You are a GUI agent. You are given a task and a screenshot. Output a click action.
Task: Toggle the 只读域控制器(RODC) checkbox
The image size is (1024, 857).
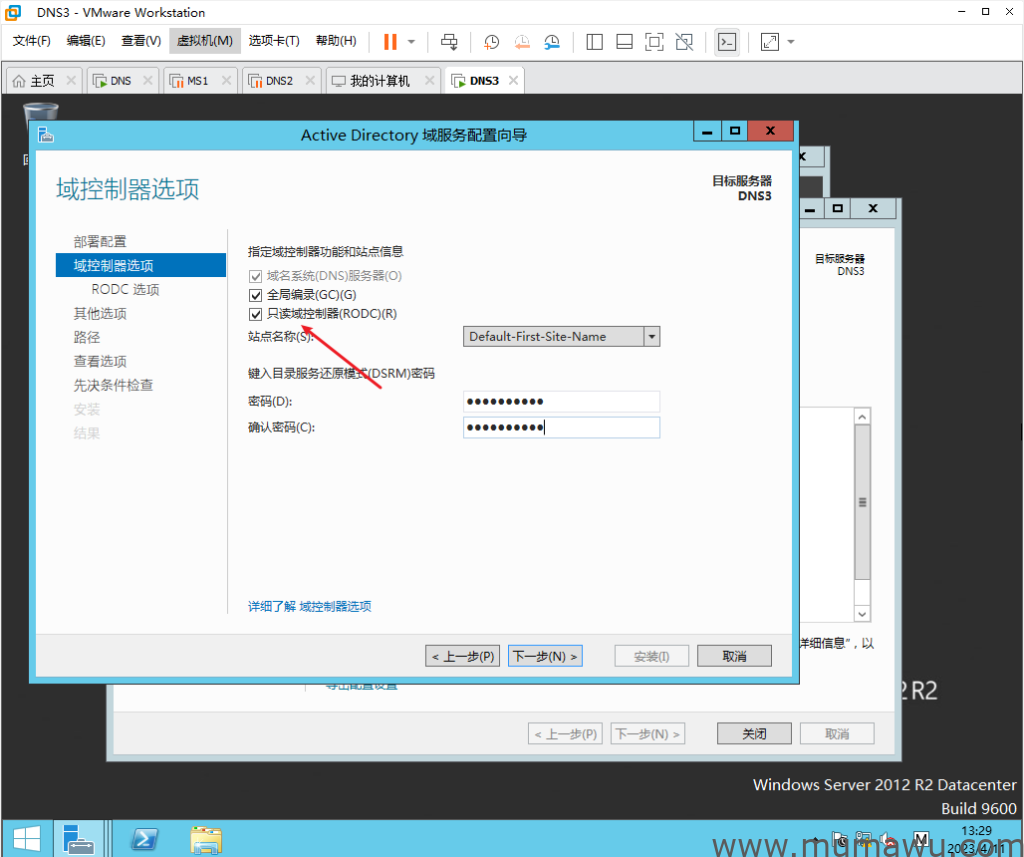click(x=256, y=314)
